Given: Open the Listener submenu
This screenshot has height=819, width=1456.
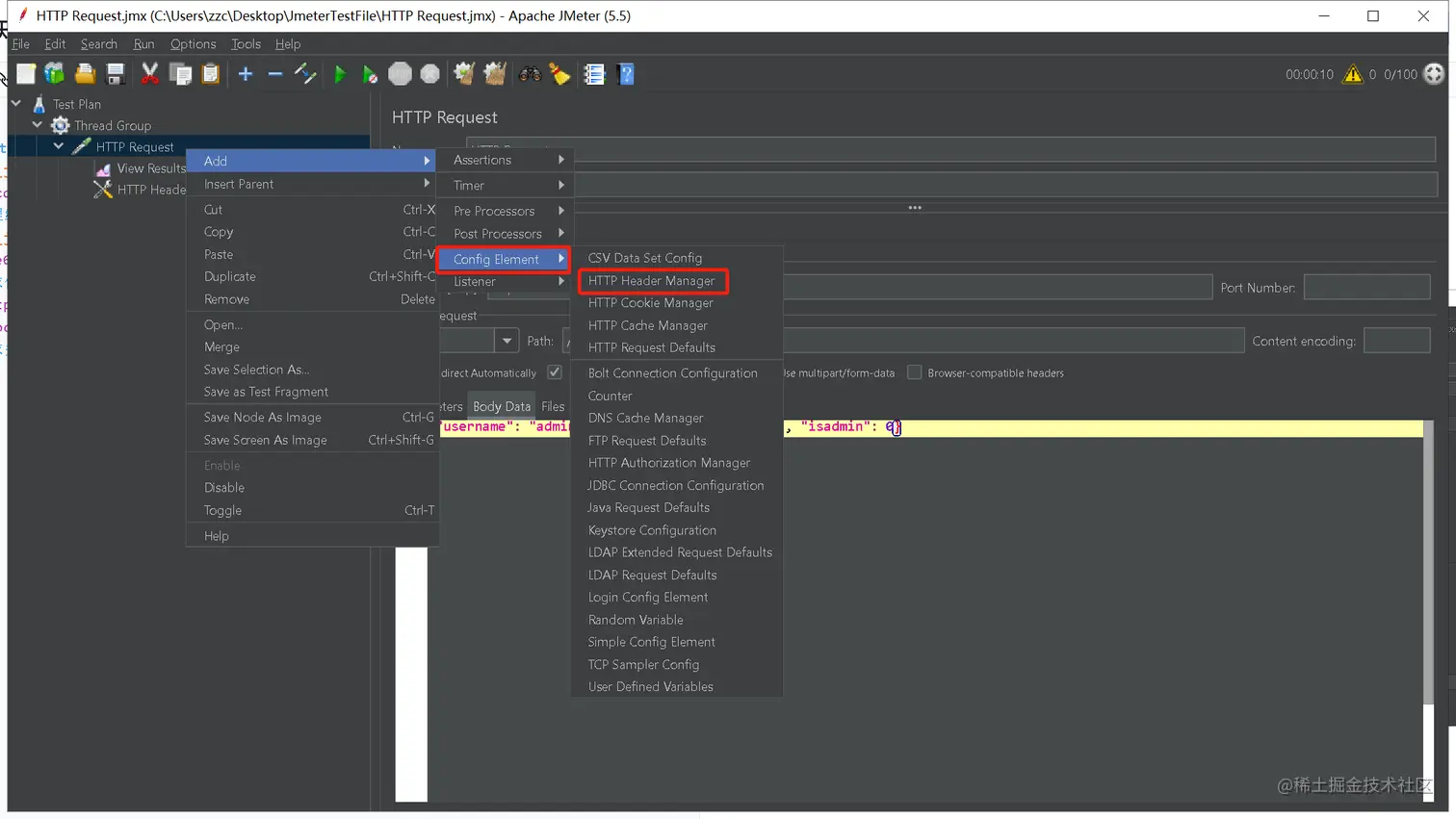Looking at the screenshot, I should 506,281.
